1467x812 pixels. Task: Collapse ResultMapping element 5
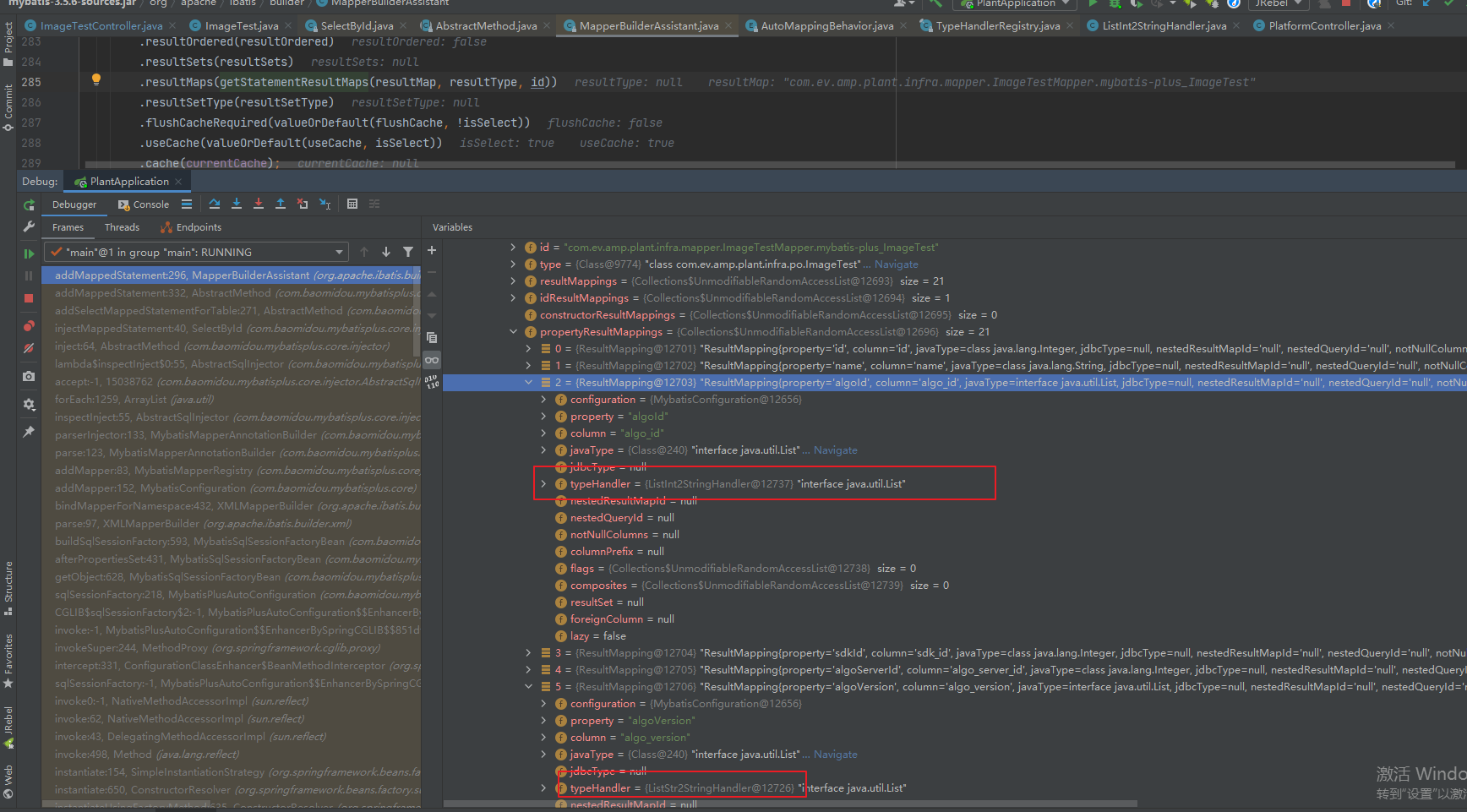(528, 687)
